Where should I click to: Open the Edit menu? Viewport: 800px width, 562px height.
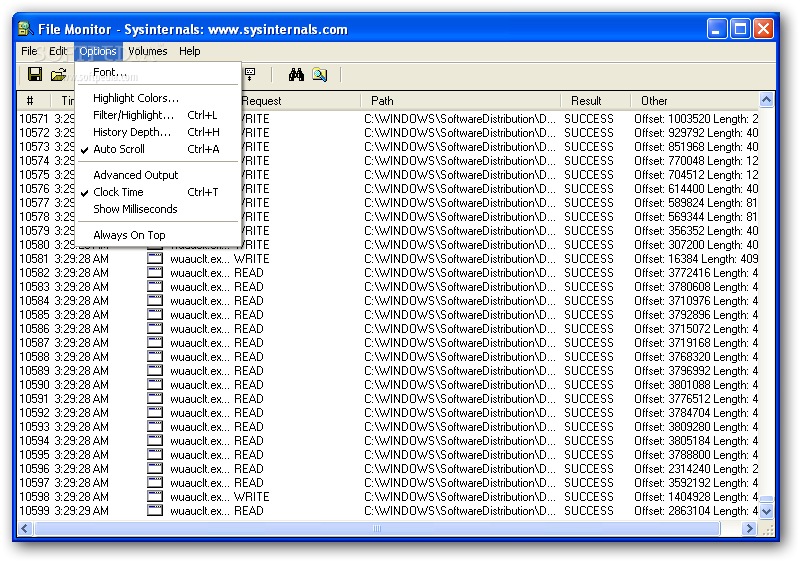(x=58, y=51)
